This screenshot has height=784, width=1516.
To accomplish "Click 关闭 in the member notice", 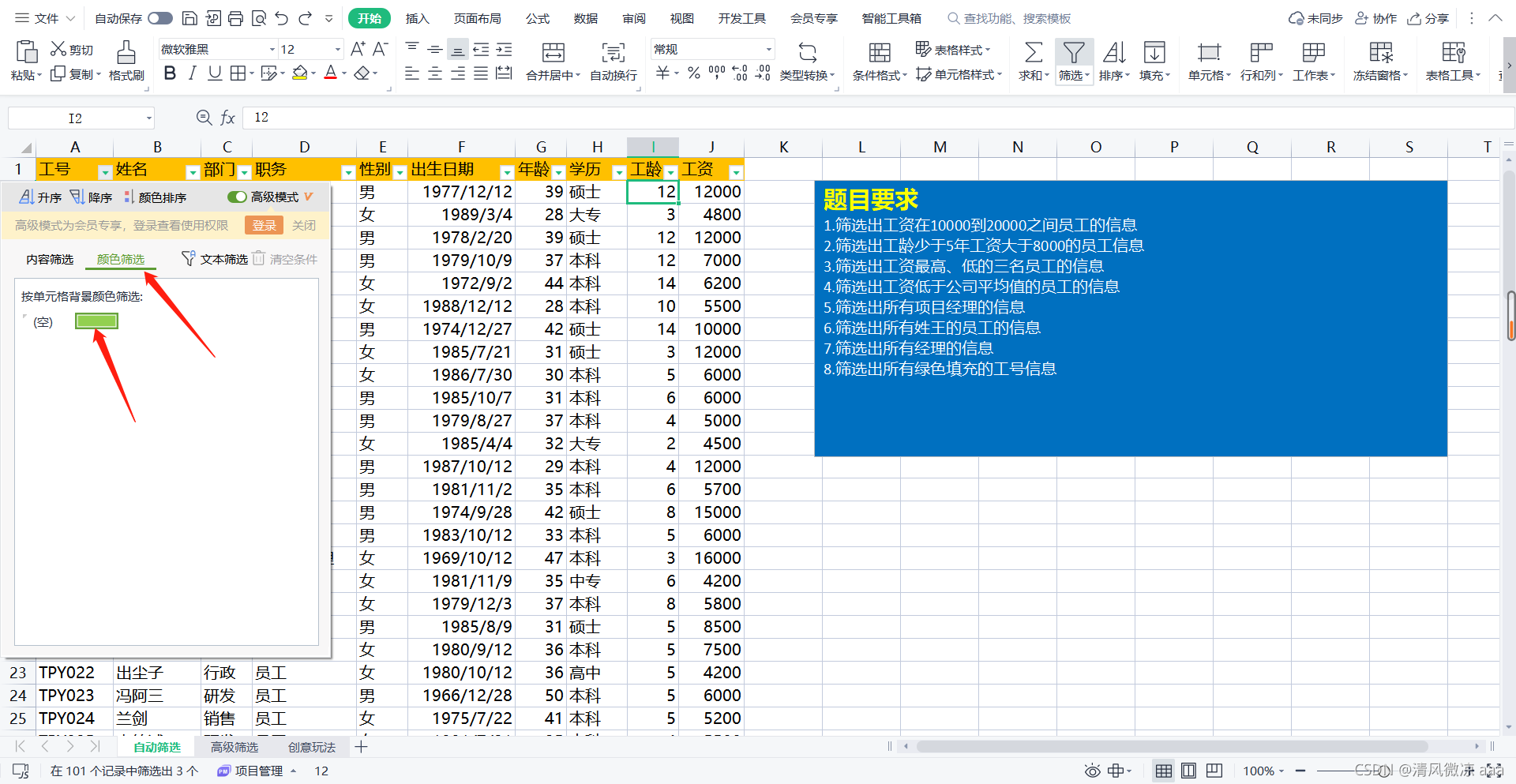I will [x=304, y=225].
